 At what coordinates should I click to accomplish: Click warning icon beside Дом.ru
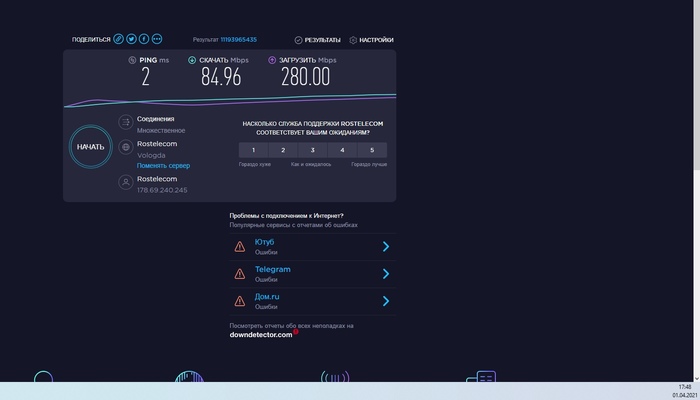tap(240, 301)
